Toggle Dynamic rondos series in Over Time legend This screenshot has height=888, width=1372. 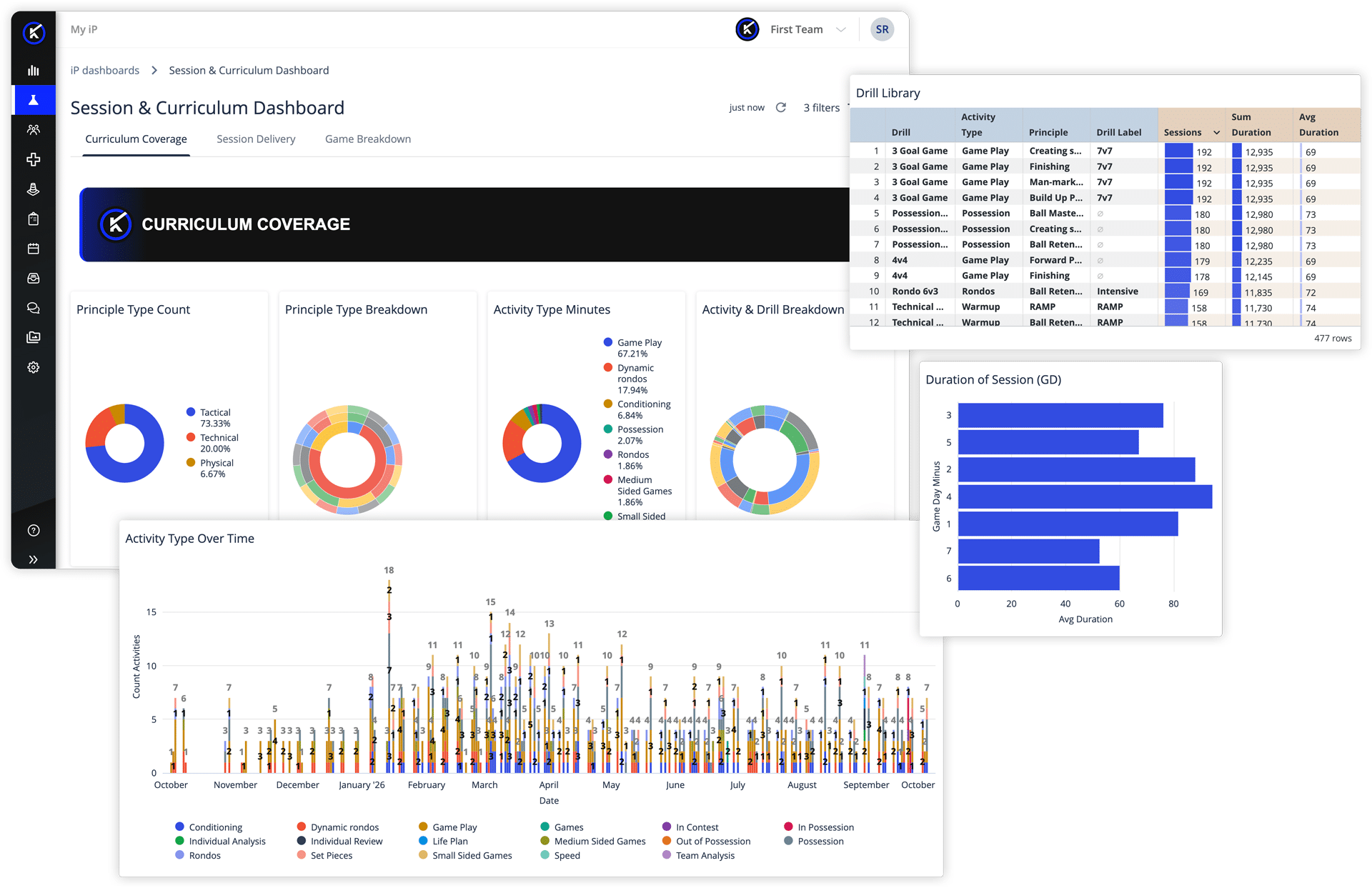click(x=338, y=827)
